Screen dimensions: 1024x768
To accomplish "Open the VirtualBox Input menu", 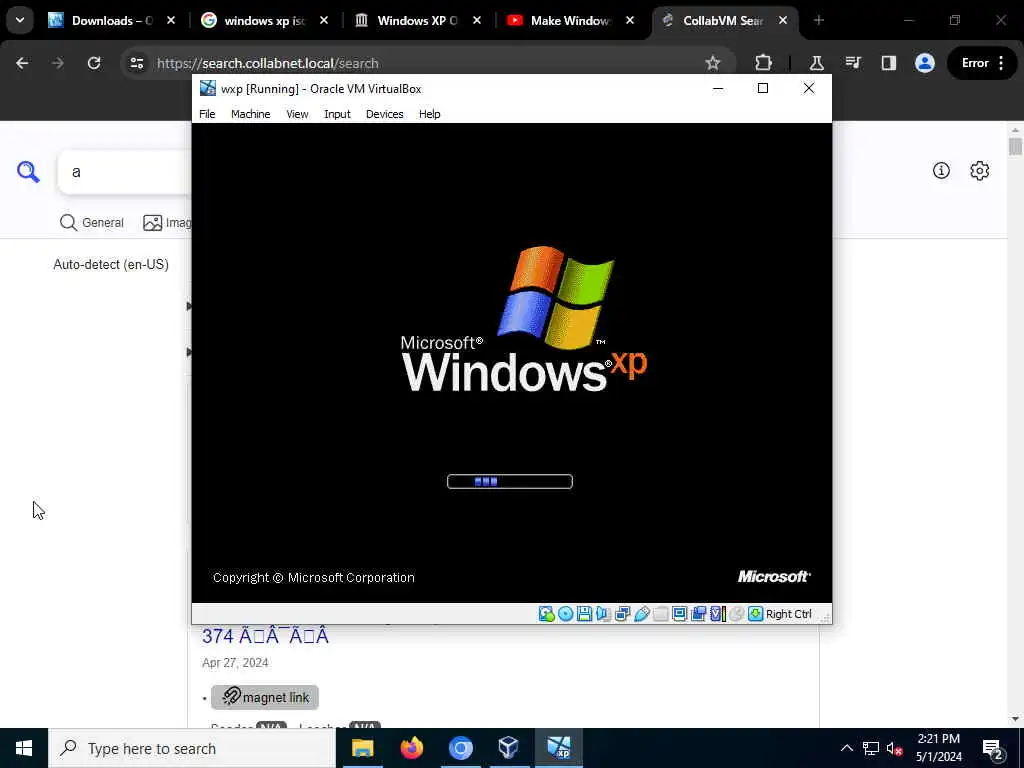I will 337,114.
